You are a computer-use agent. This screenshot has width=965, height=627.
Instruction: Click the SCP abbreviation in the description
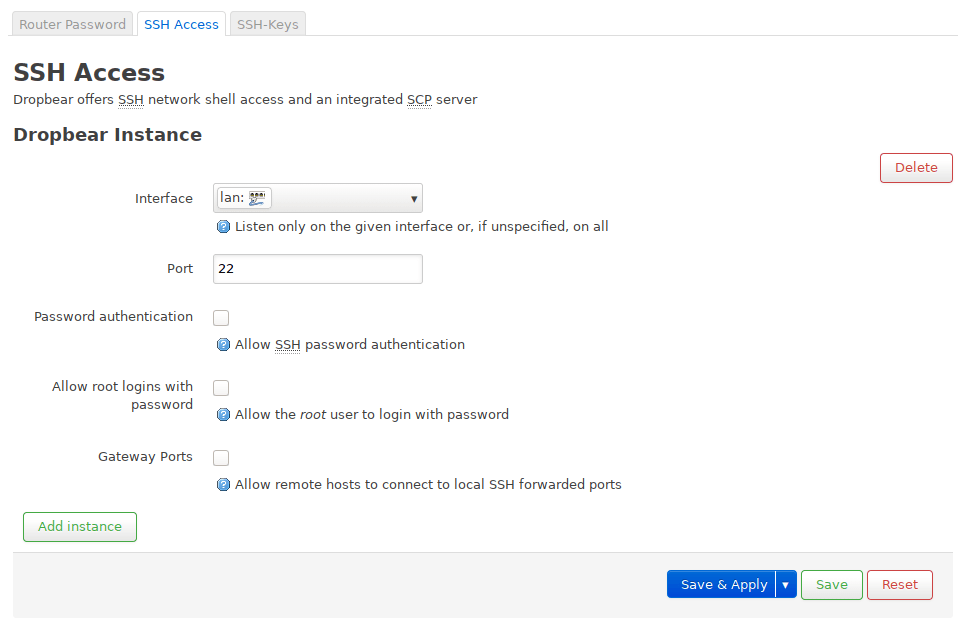pos(419,100)
